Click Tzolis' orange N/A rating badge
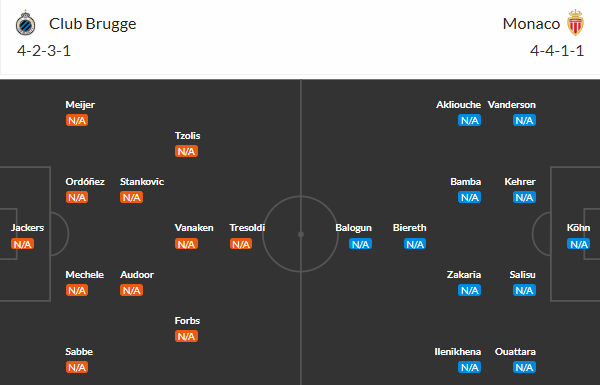Screen dimensions: 600x385 click(186, 151)
